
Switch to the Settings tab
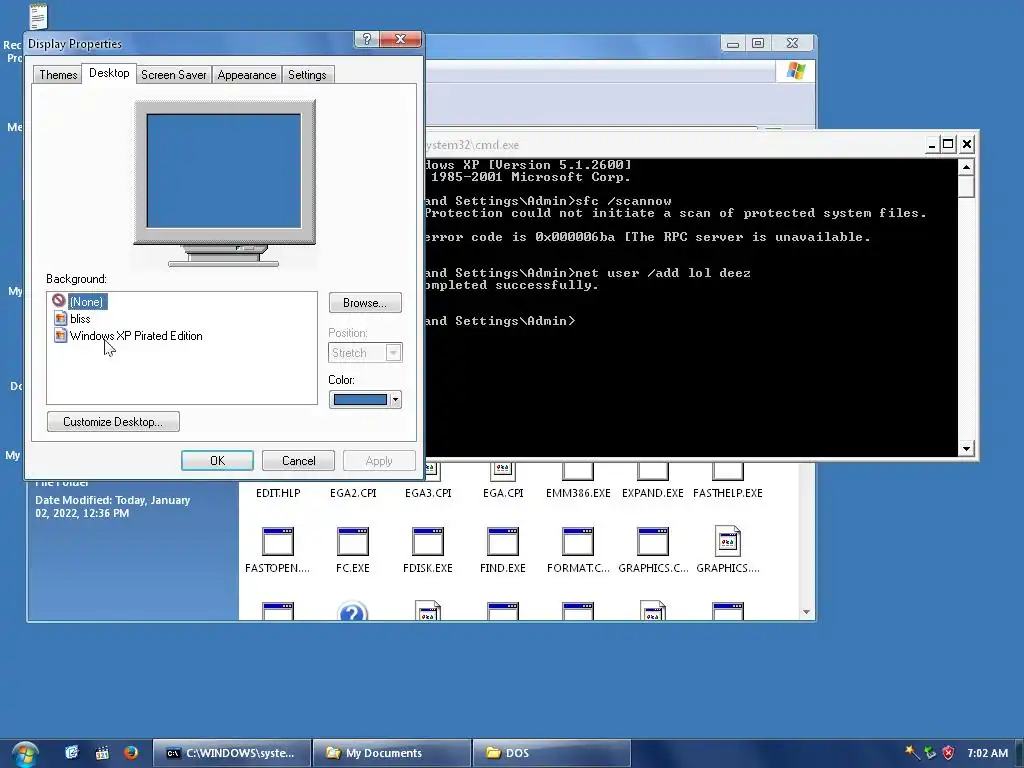coord(308,74)
